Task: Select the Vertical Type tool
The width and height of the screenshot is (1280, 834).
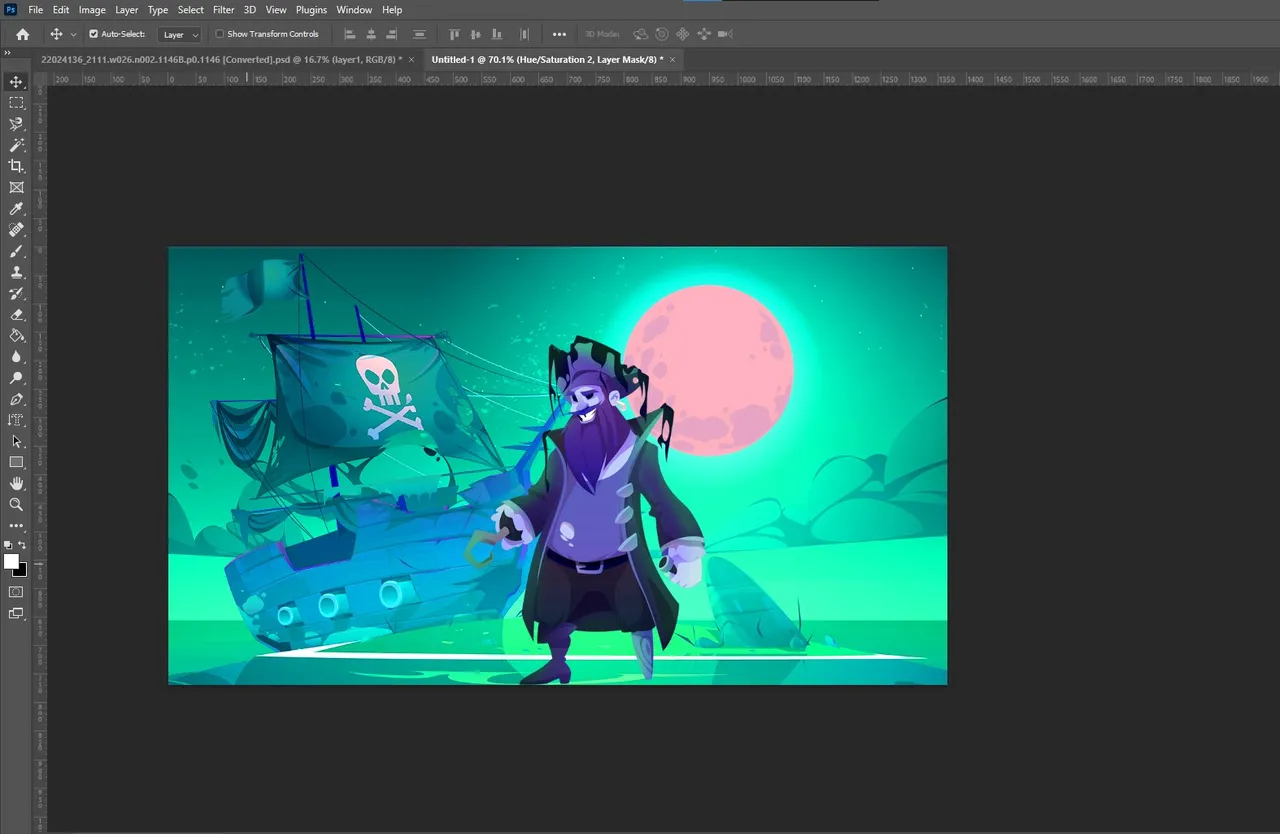Action: (16, 420)
